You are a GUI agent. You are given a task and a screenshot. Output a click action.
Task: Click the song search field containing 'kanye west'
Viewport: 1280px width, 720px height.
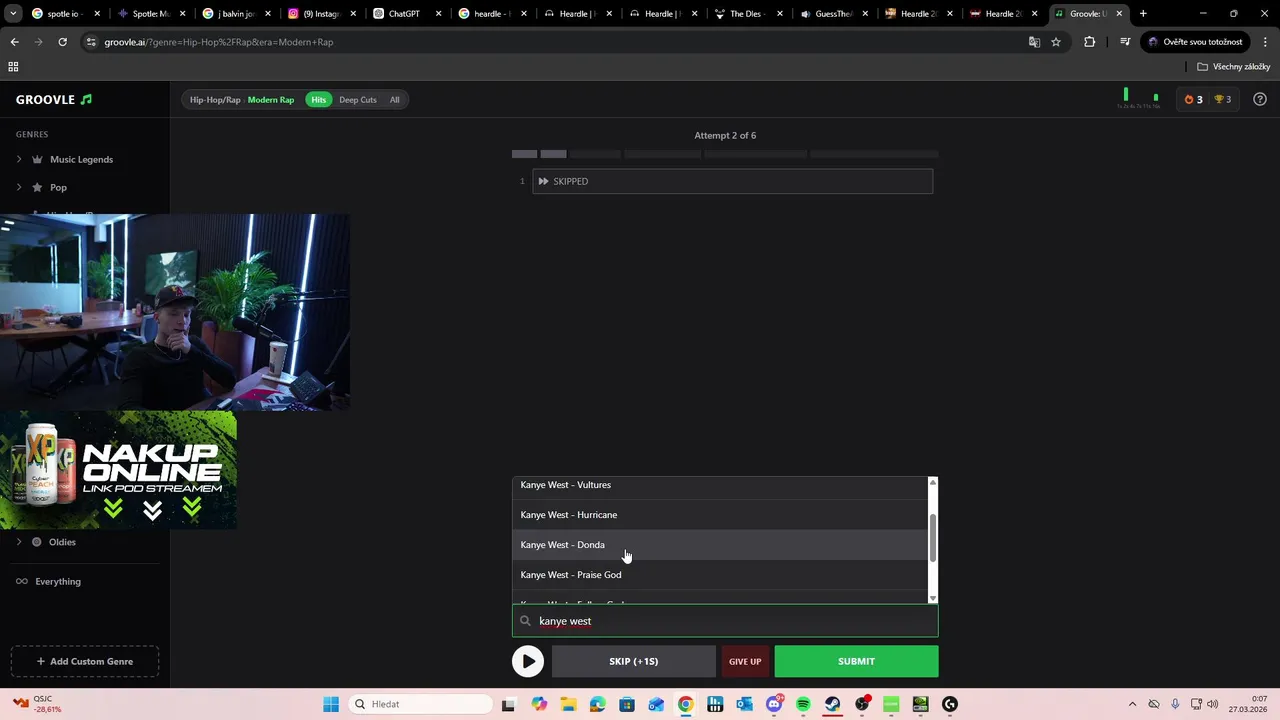click(x=725, y=621)
